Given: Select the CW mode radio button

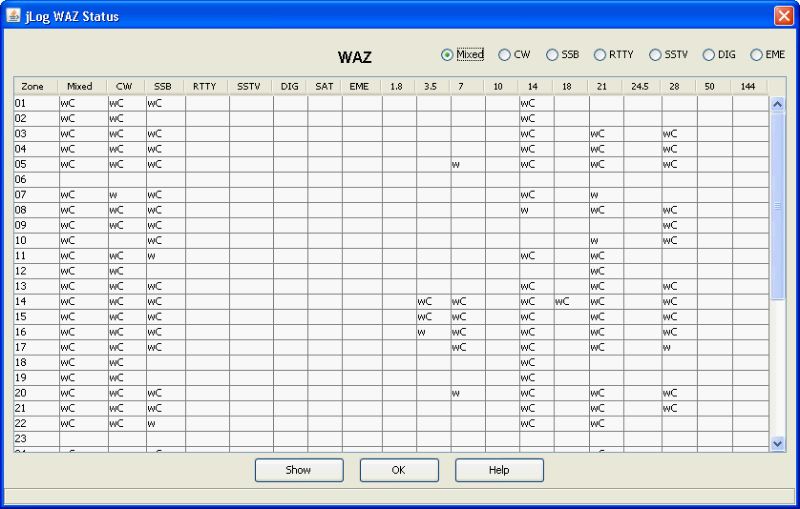Looking at the screenshot, I should (x=504, y=55).
